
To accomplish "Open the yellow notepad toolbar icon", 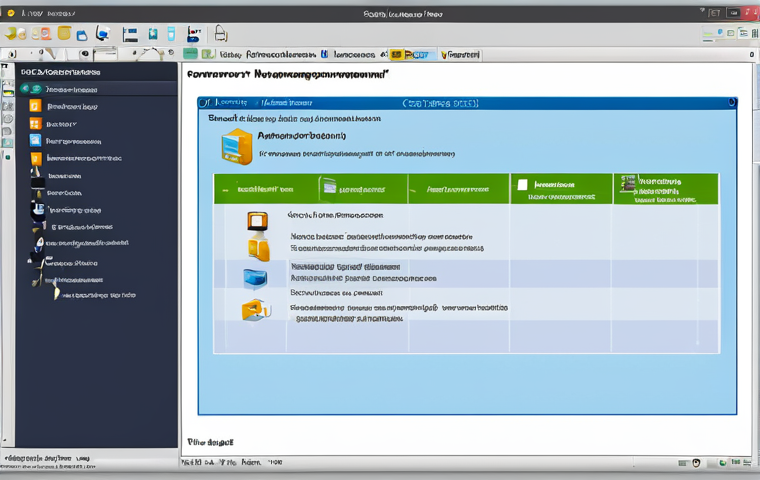I will pos(64,33).
